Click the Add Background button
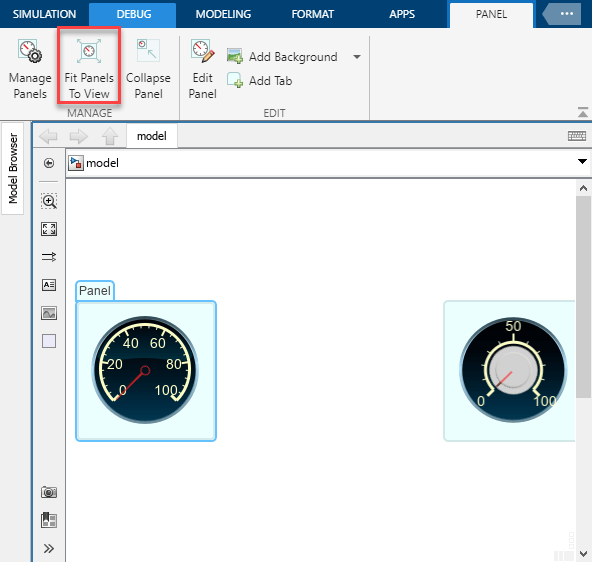This screenshot has width=592, height=562. click(282, 57)
